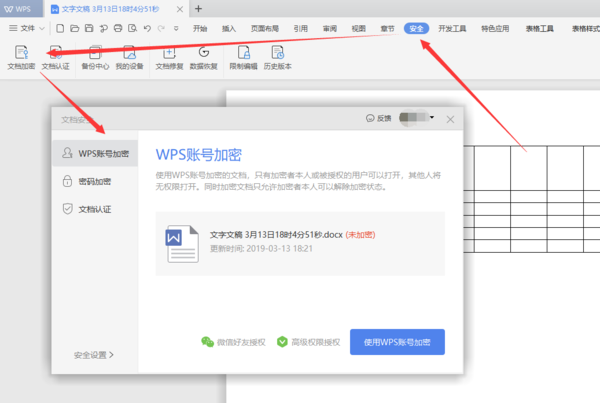Switch to the 页面布局 ribbon tab
Image resolution: width=600 pixels, height=403 pixels.
click(265, 29)
